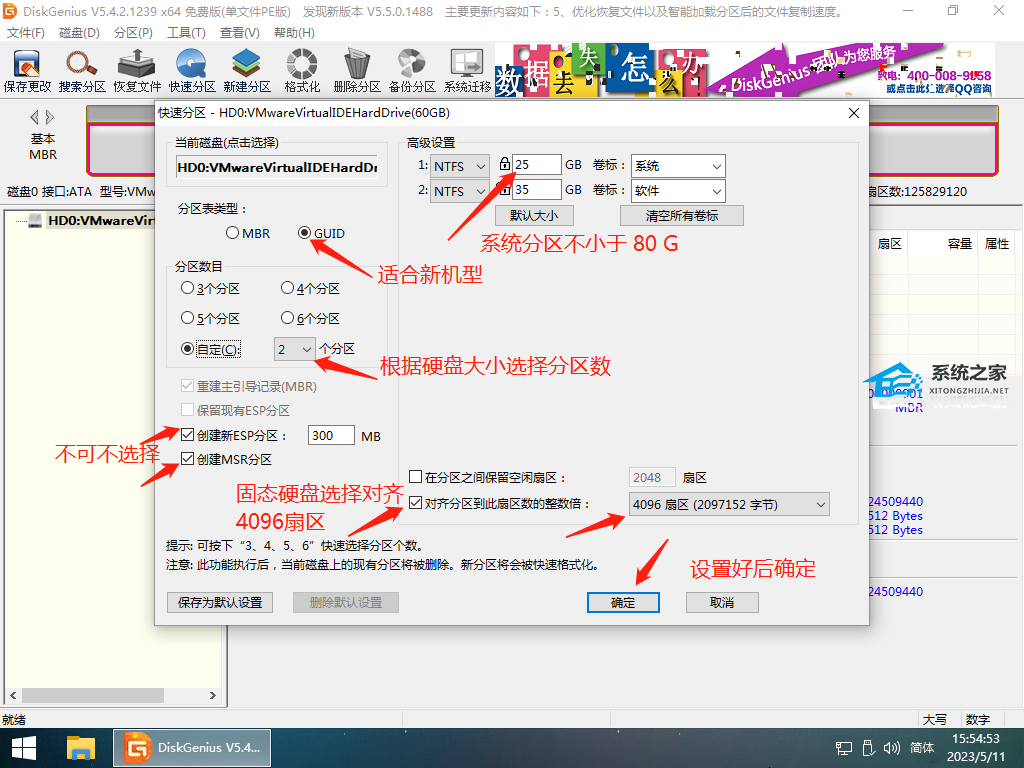Toggle 创建MSR分区 checkbox

click(x=187, y=459)
